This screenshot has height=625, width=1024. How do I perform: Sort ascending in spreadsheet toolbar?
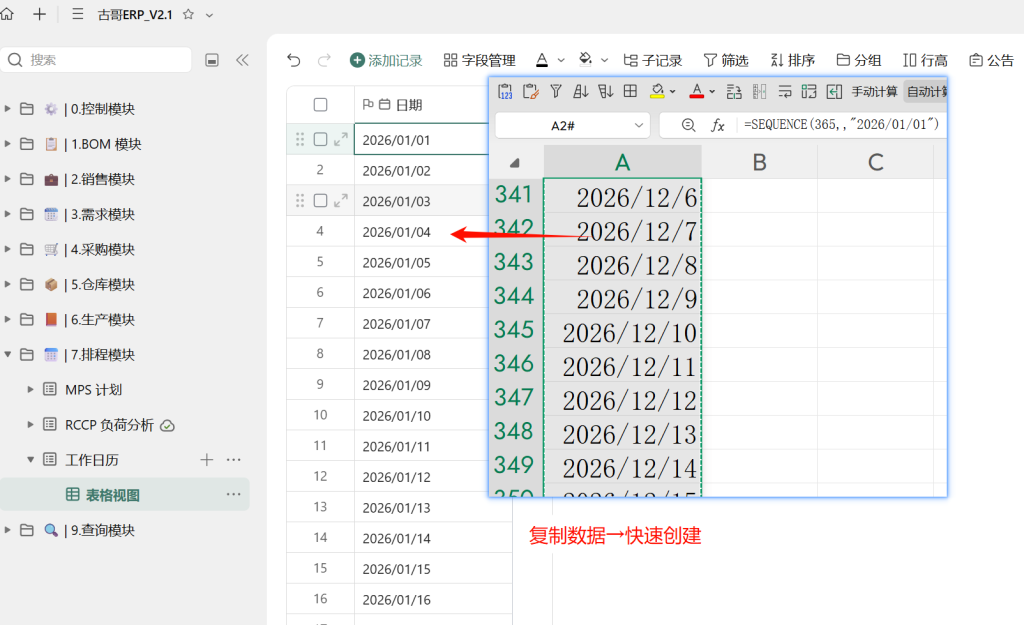pyautogui.click(x=581, y=91)
